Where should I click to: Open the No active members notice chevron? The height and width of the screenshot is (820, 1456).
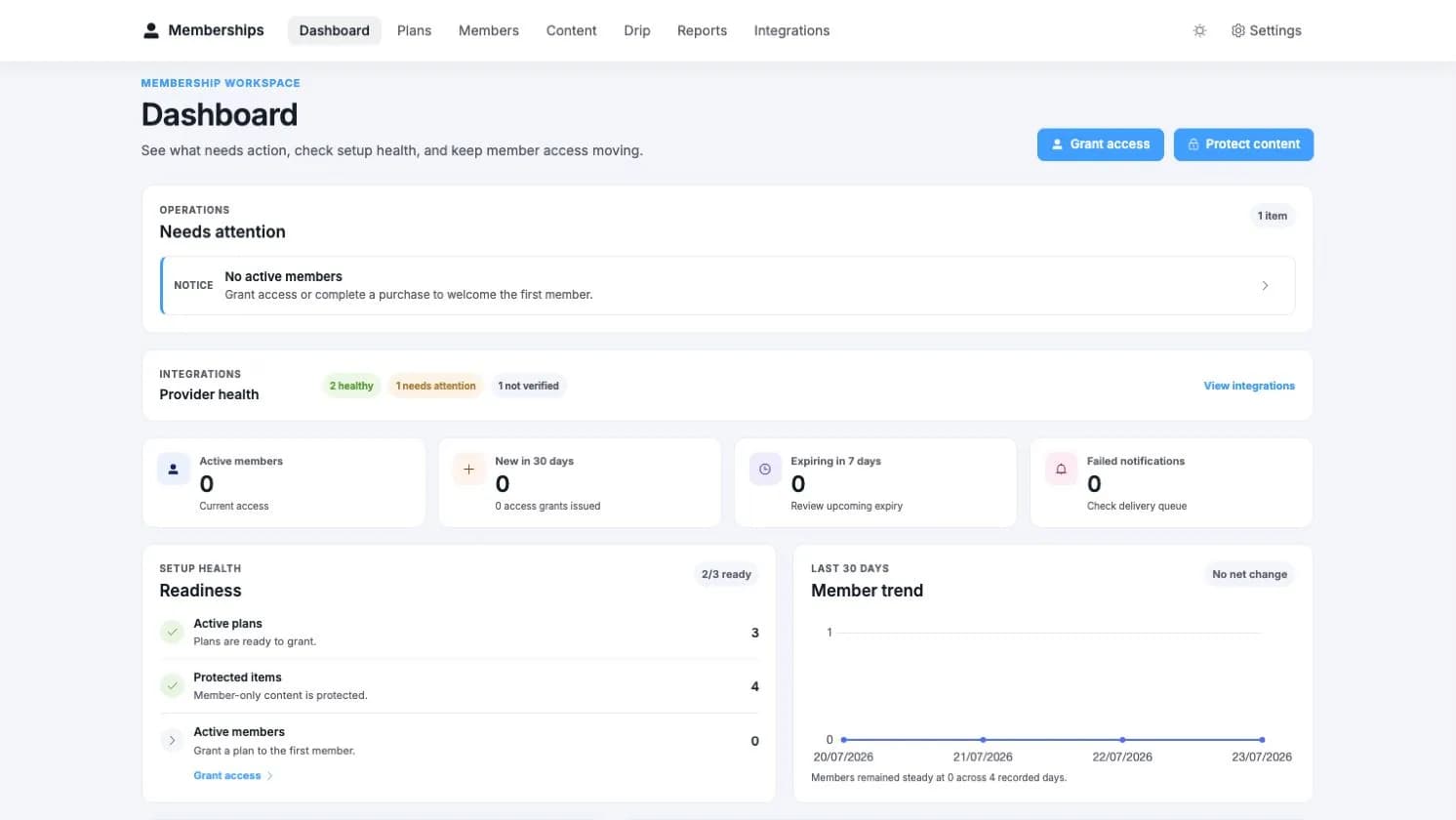(x=1265, y=285)
